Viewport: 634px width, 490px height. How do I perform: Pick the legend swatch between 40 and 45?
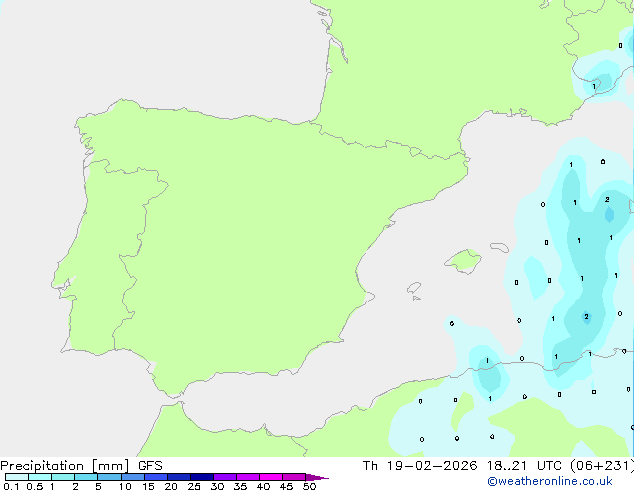click(x=271, y=477)
